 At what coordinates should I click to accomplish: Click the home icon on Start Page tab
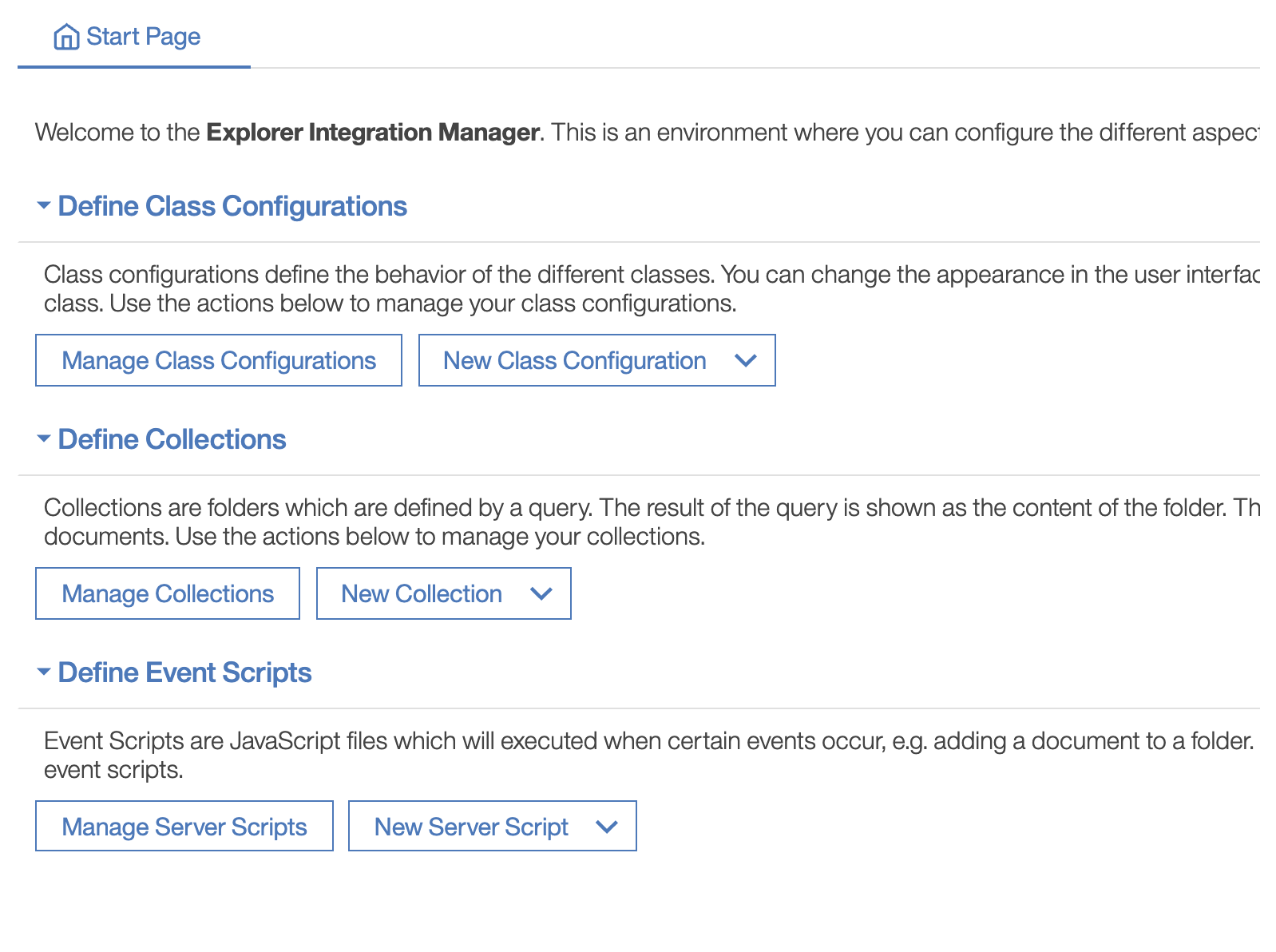[x=66, y=37]
